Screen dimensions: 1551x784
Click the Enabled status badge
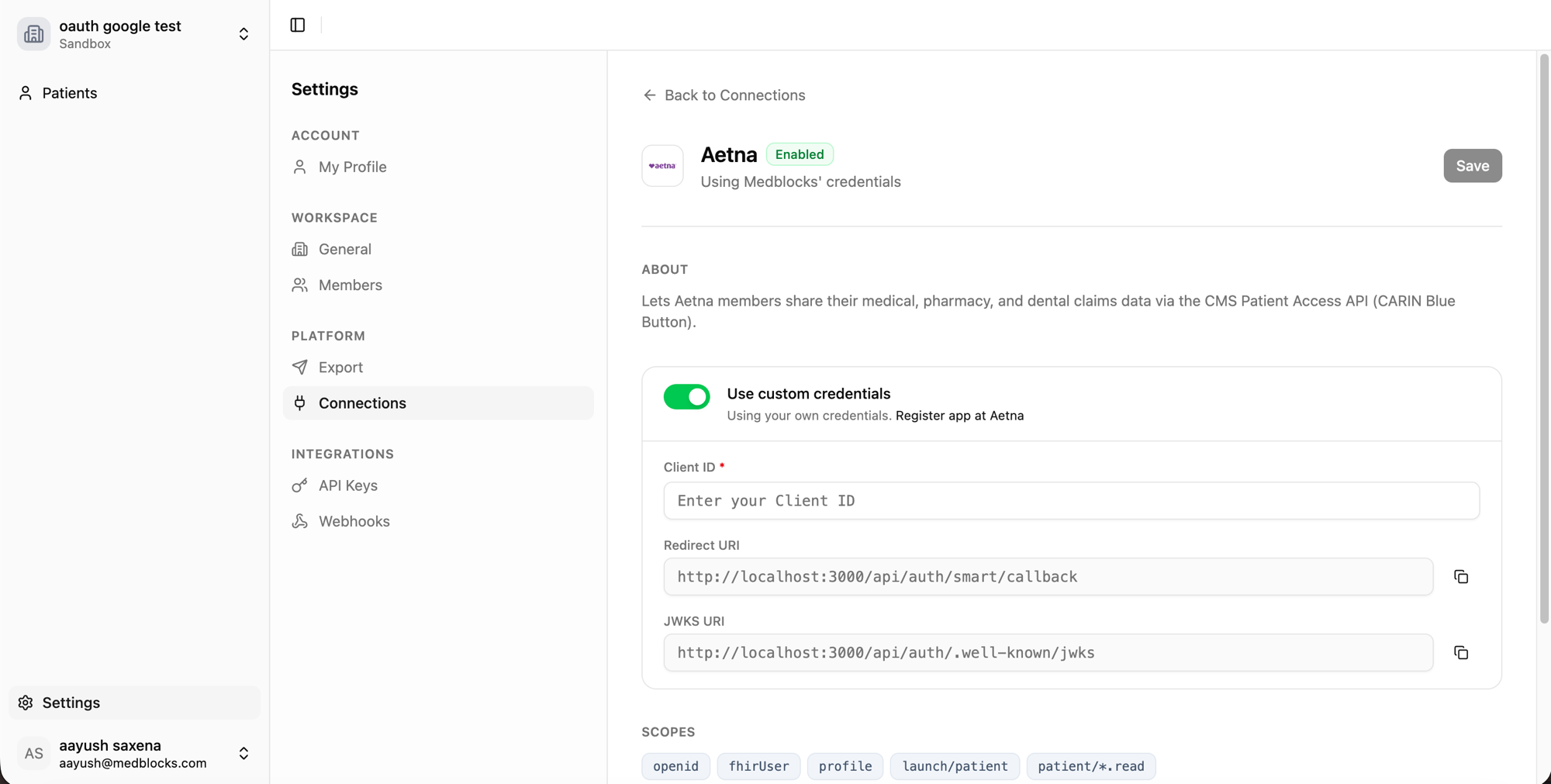pyautogui.click(x=800, y=154)
